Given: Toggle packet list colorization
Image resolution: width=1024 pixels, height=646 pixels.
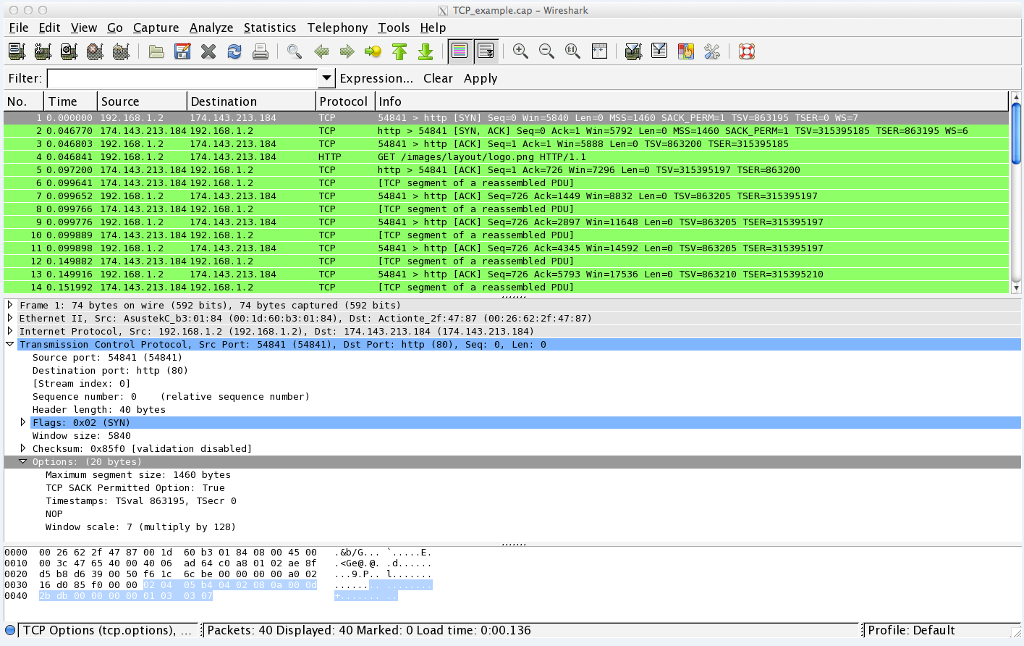Looking at the screenshot, I should click(x=459, y=52).
